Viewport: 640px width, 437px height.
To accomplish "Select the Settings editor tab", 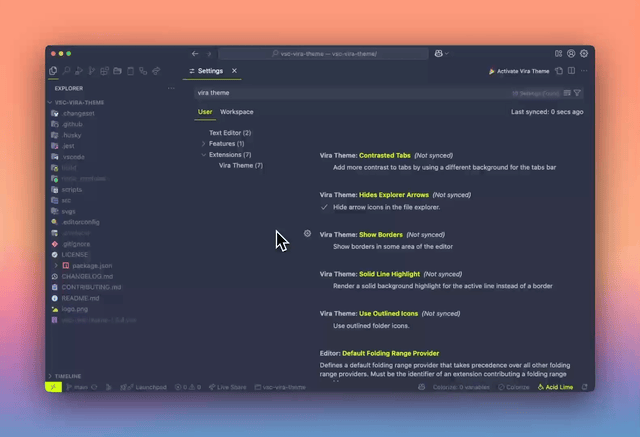I will point(212,71).
